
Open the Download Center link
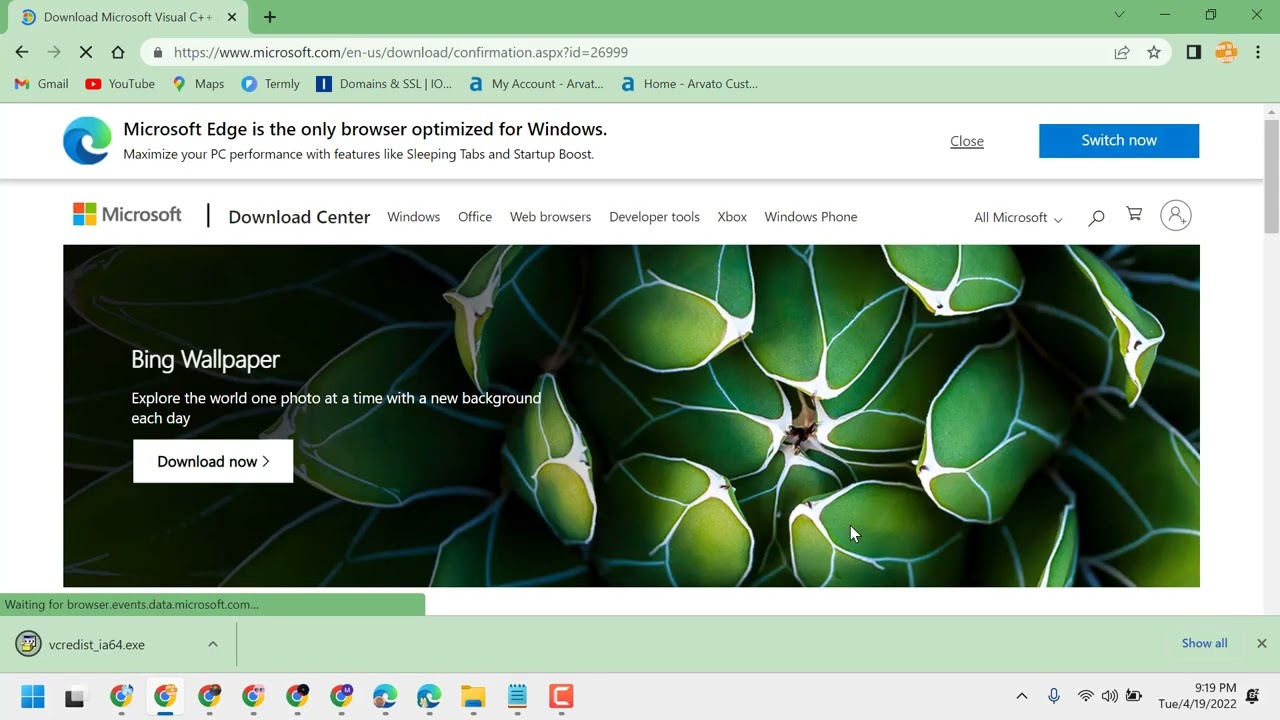(299, 217)
